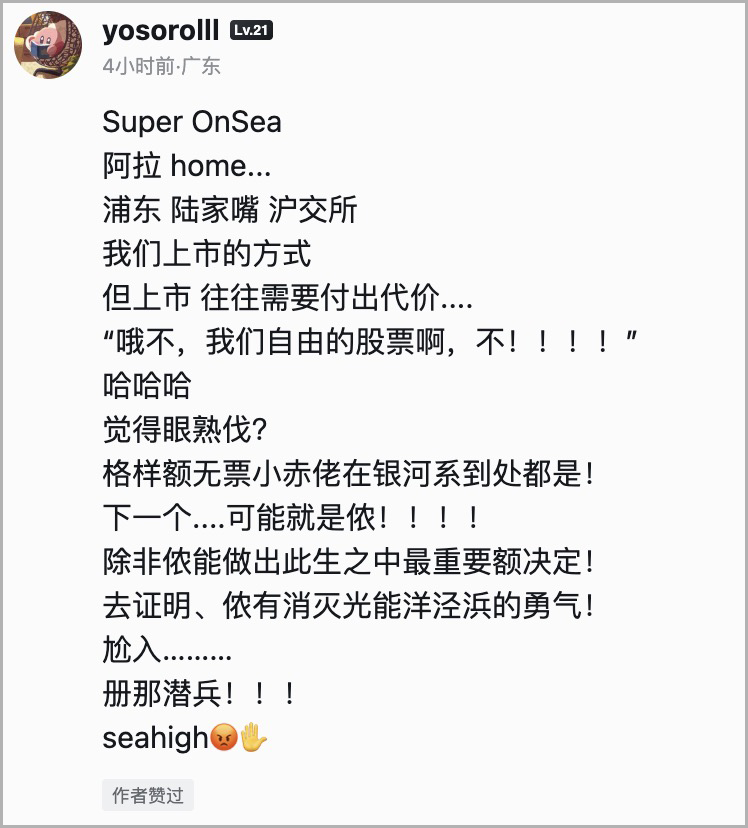Open the yosorolll username profile link

[161, 31]
